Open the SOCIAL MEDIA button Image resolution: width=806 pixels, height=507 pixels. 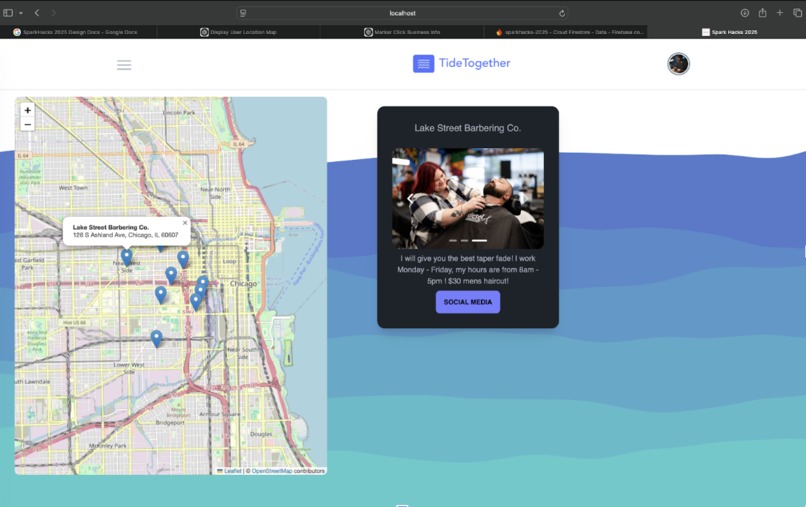[468, 302]
